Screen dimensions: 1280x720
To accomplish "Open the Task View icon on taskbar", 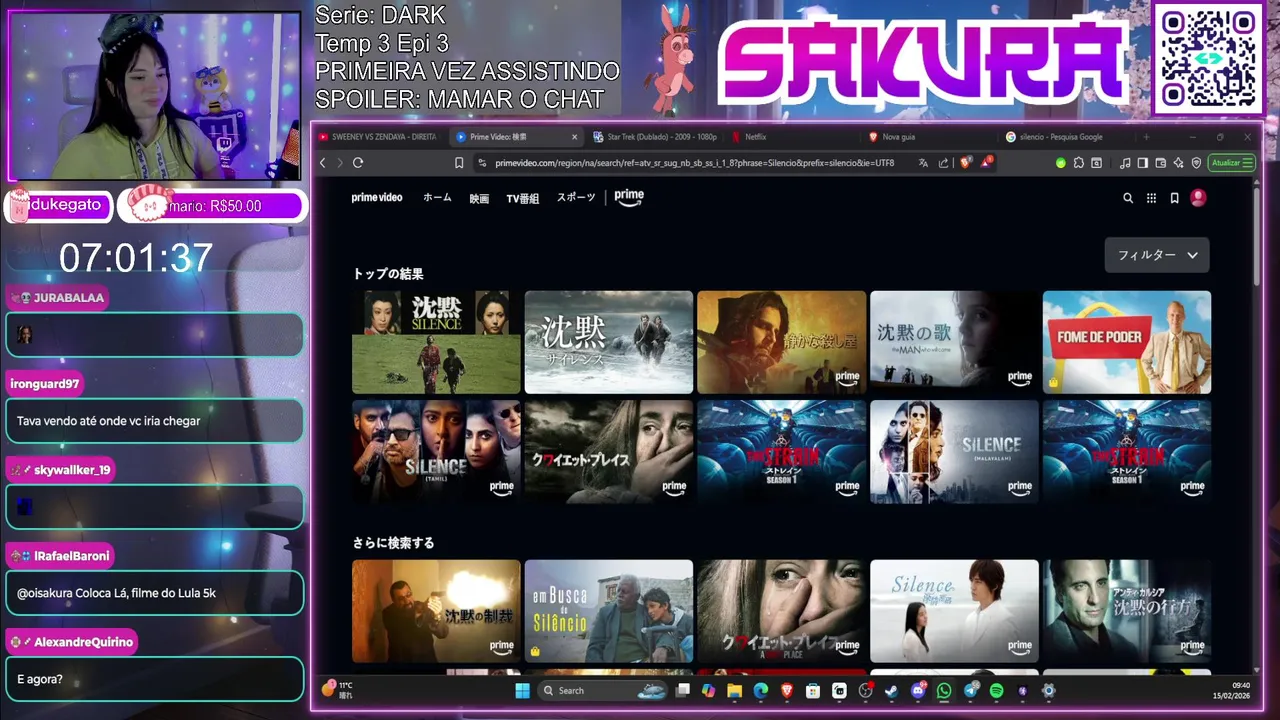I will (683, 691).
